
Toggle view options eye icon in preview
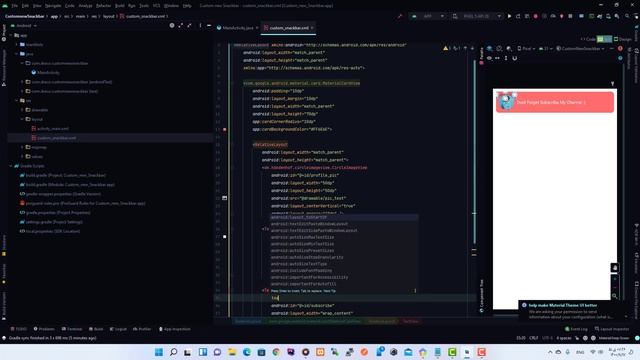489,58
